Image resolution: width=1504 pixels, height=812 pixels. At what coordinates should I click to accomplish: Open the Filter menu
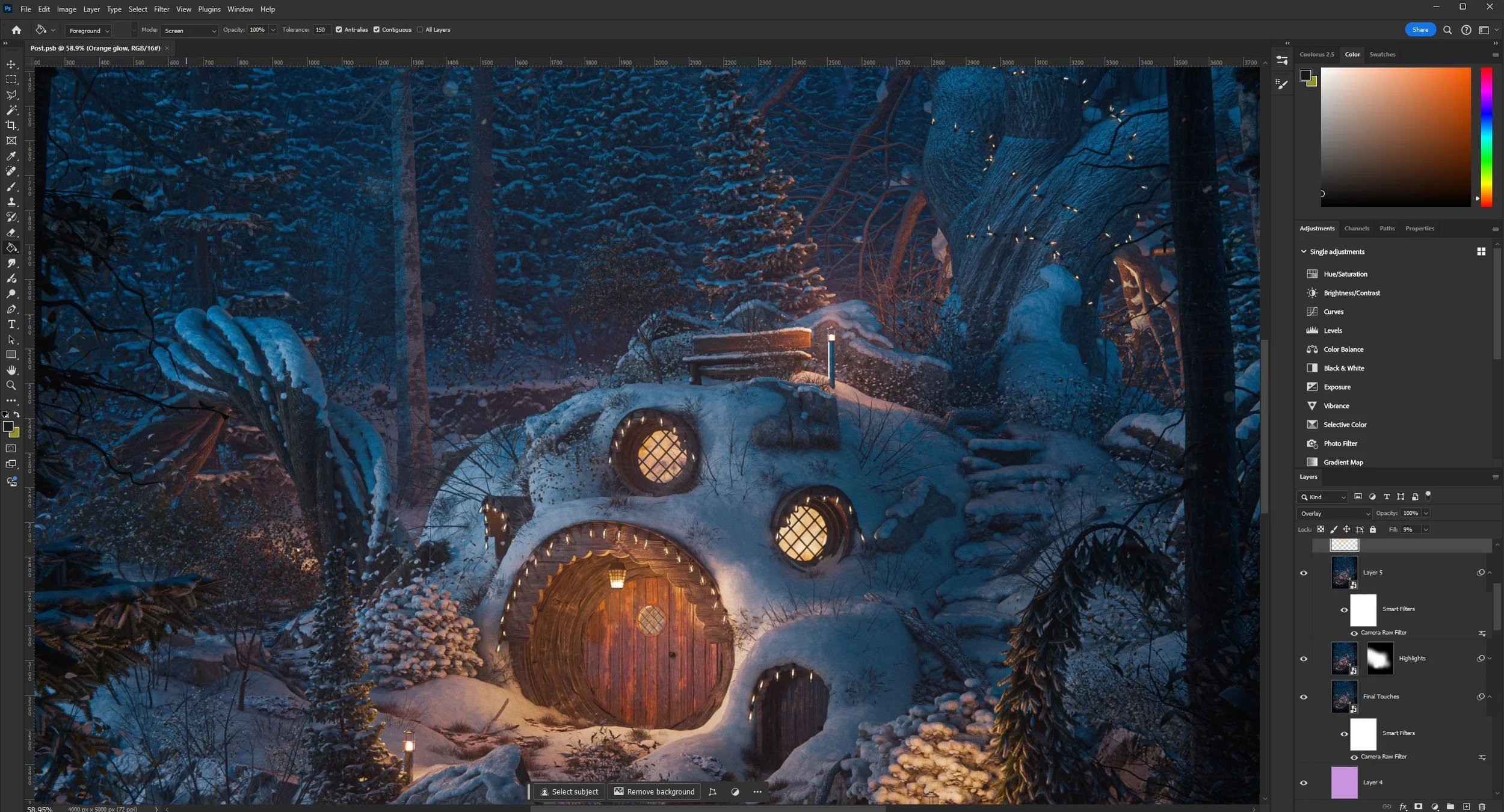(x=161, y=9)
